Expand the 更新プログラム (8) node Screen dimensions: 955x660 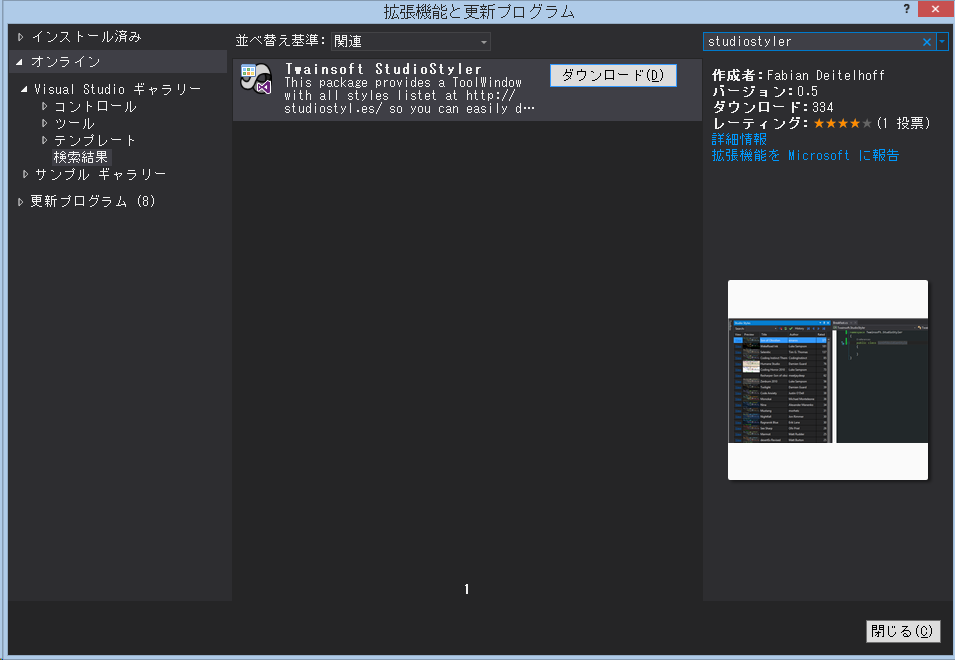point(21,202)
